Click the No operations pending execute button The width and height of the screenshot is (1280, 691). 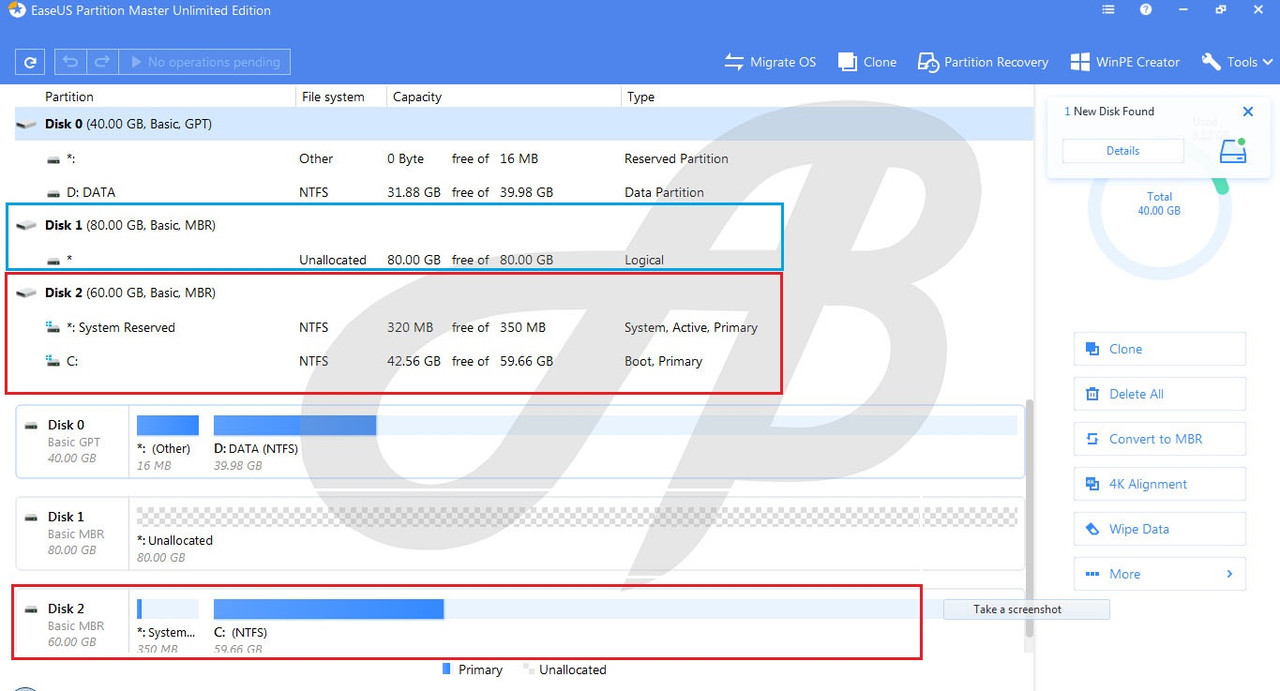(x=205, y=62)
